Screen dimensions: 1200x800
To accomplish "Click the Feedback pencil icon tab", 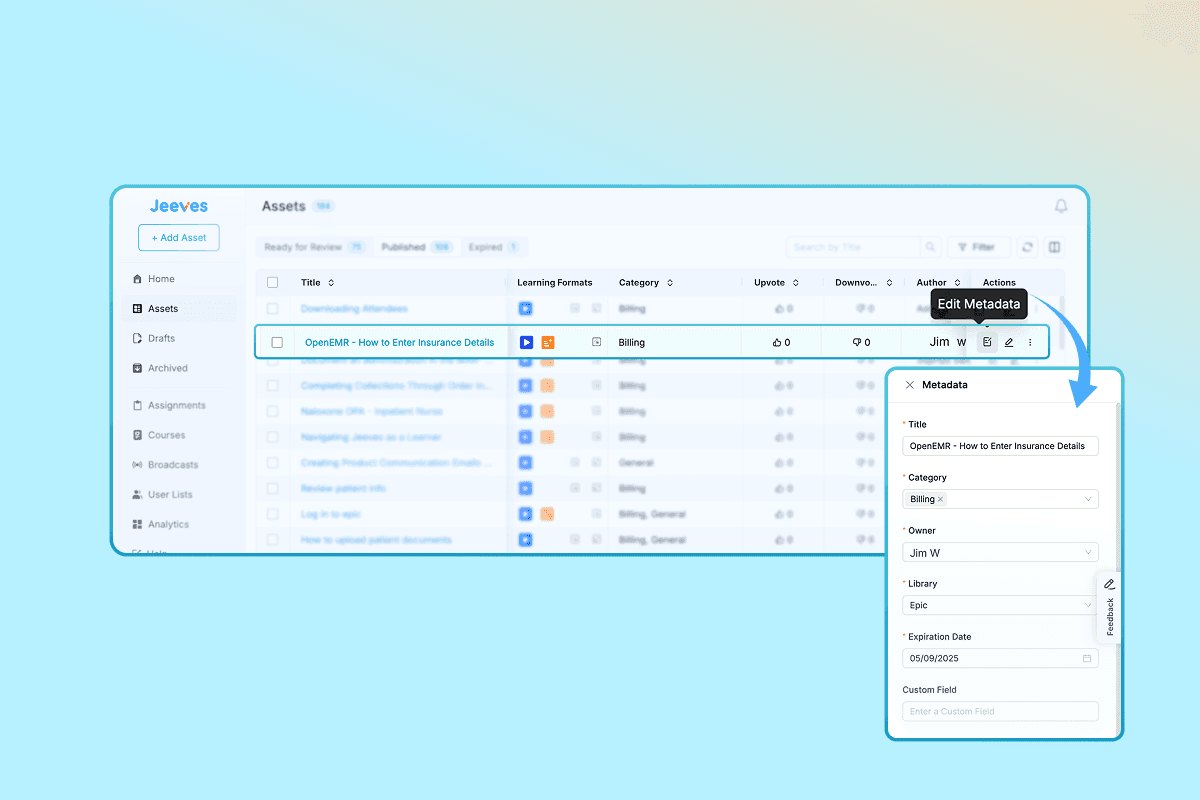I will pyautogui.click(x=1109, y=584).
